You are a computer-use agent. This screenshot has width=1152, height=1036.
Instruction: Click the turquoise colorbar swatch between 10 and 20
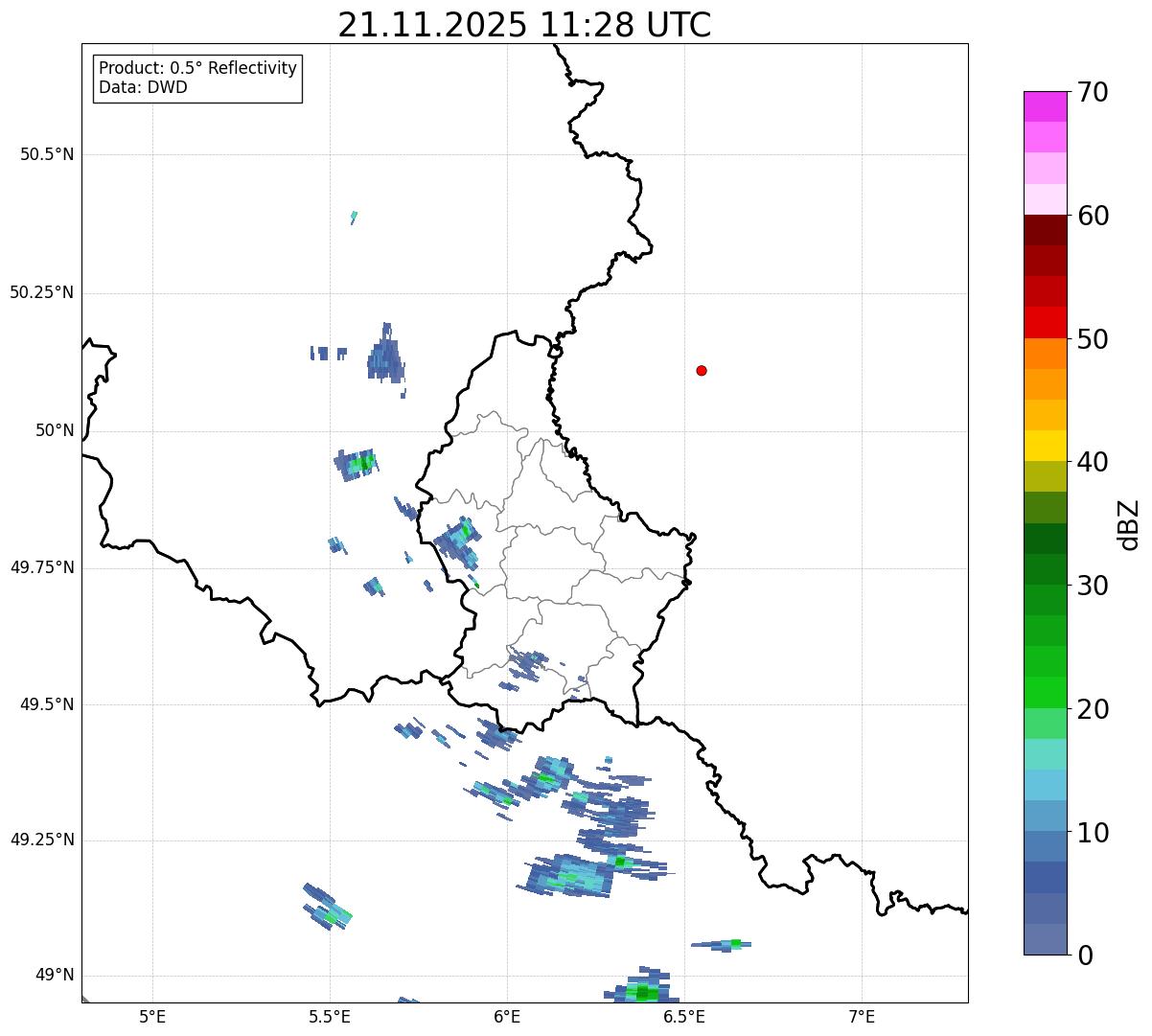point(1046,754)
